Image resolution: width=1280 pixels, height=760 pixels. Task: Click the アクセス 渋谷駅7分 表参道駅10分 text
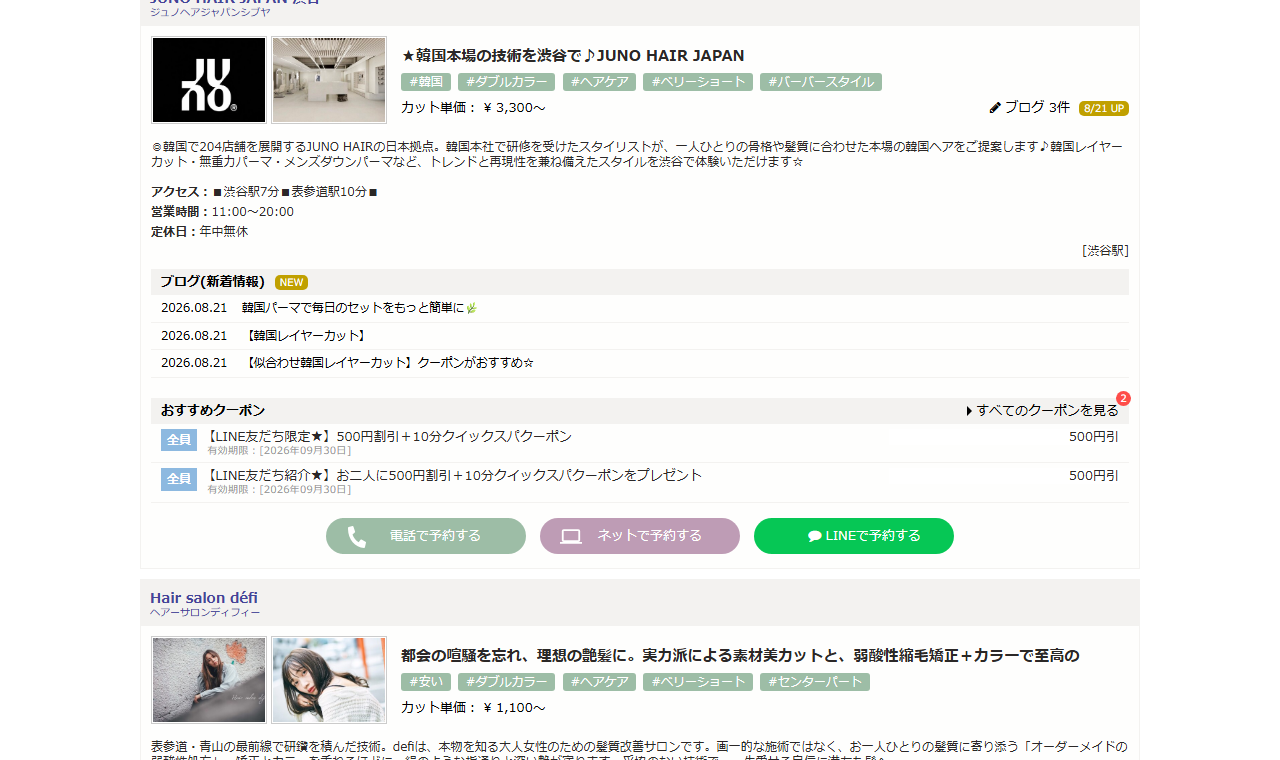(x=264, y=192)
